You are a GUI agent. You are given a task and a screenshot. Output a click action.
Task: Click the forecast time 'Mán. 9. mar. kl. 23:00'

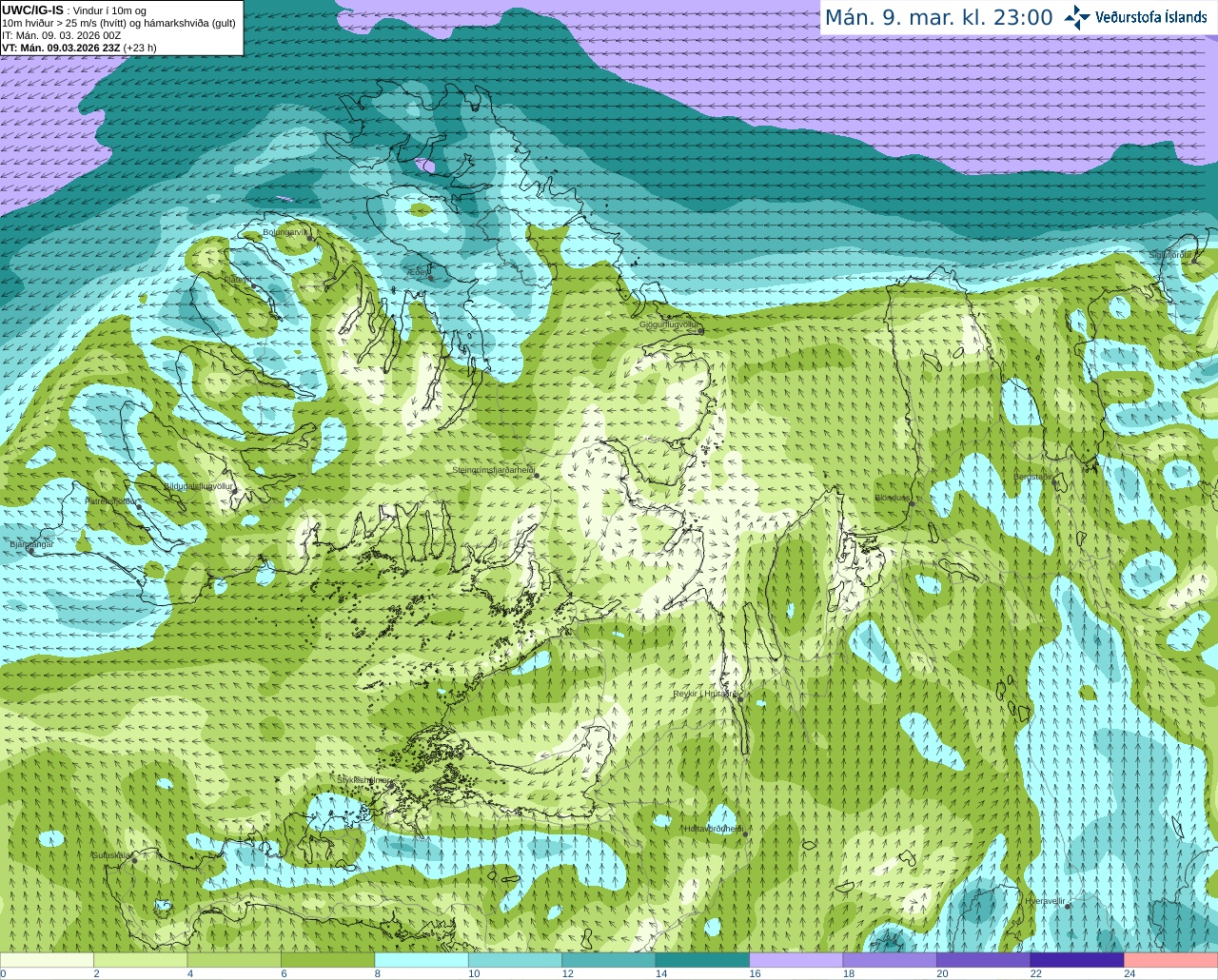(x=938, y=18)
